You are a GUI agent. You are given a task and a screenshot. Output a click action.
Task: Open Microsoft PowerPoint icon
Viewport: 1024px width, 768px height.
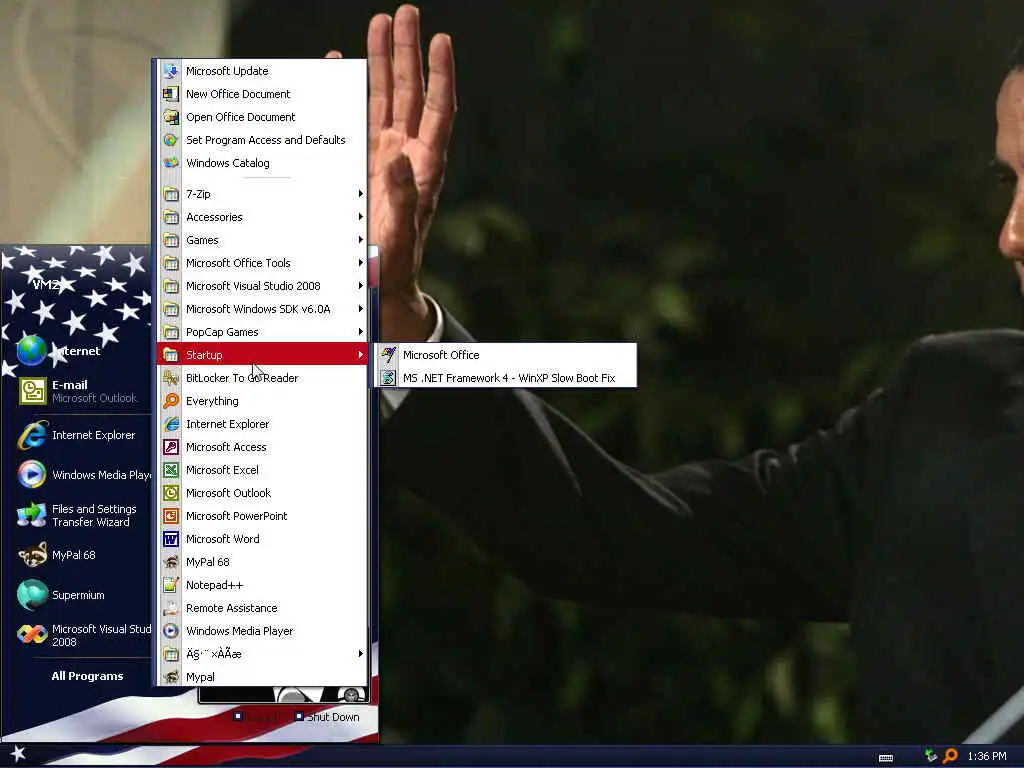coord(171,515)
